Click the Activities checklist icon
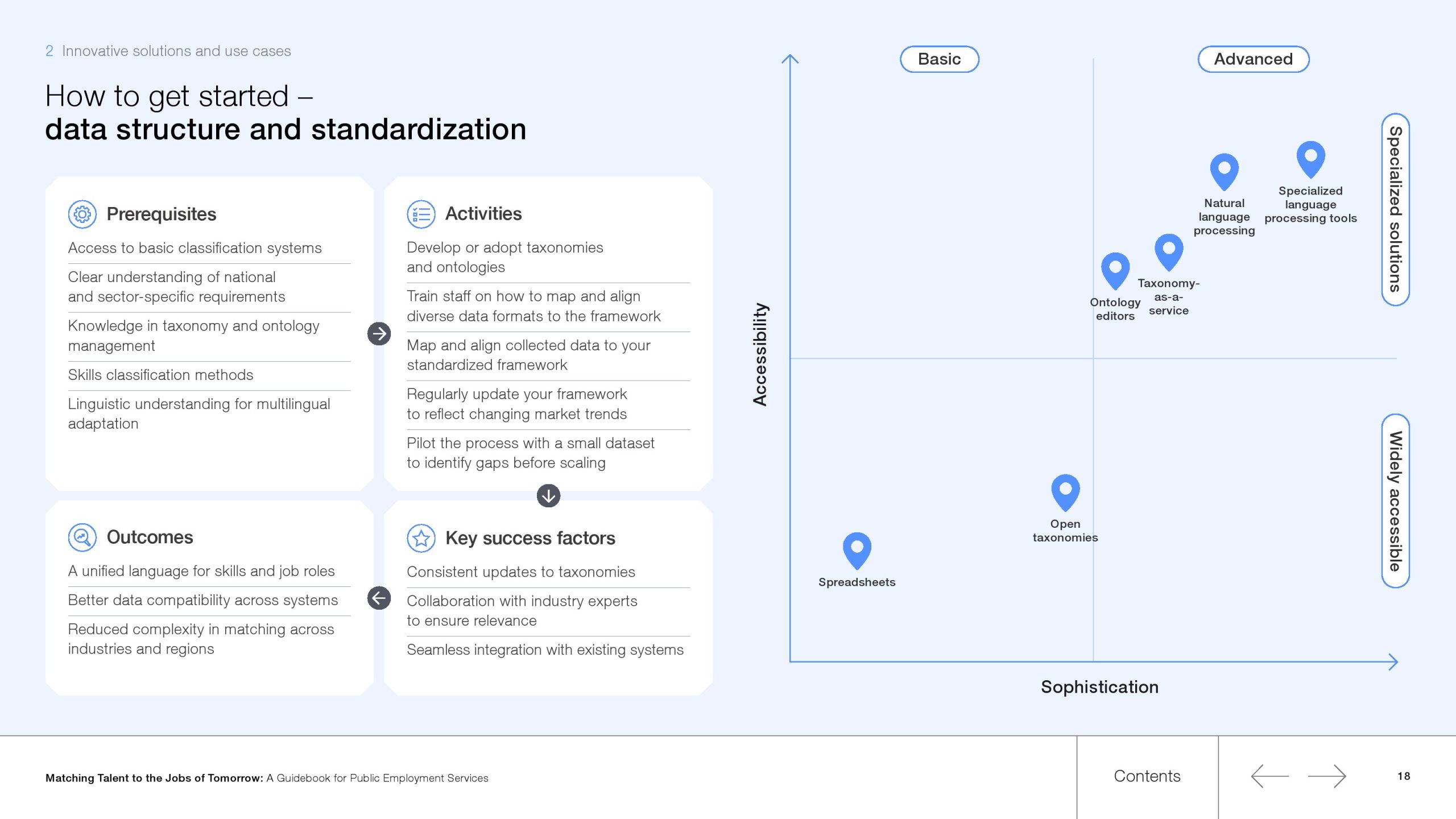The width and height of the screenshot is (1456, 819). tap(421, 214)
